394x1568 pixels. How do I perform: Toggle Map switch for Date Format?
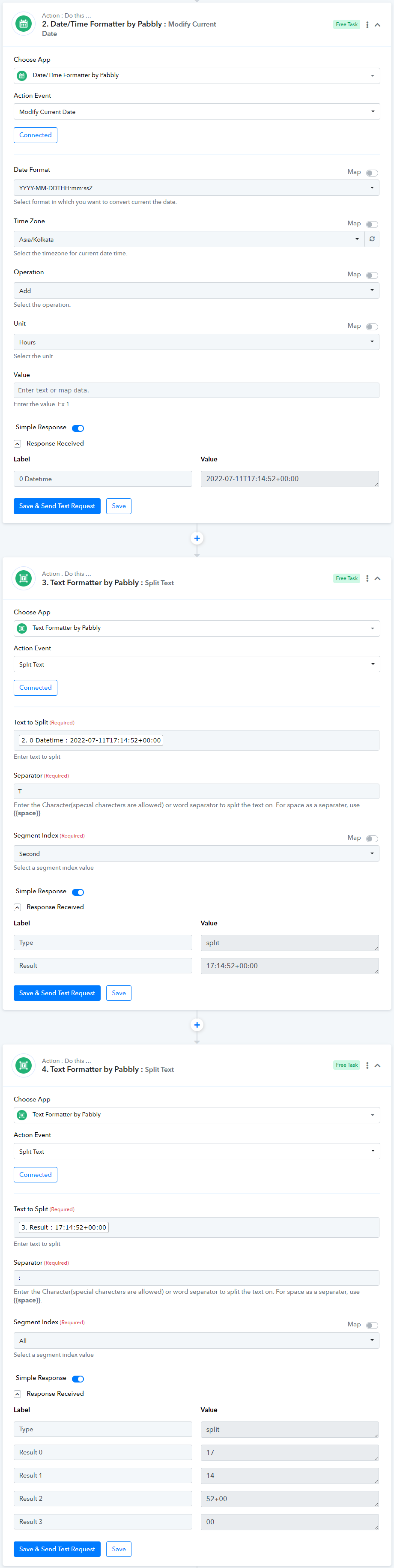tap(372, 173)
